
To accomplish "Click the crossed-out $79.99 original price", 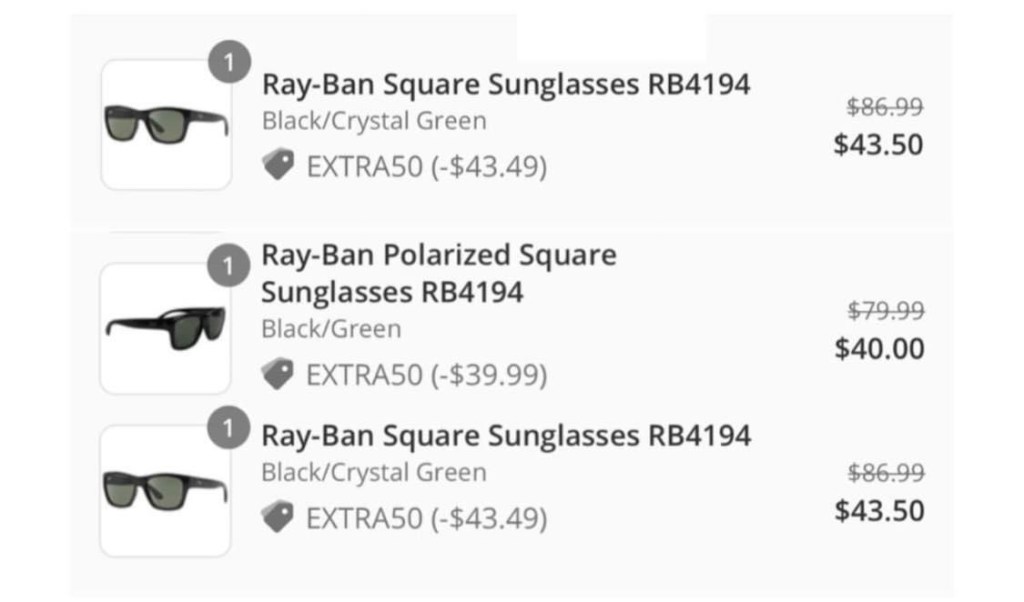I will point(885,311).
